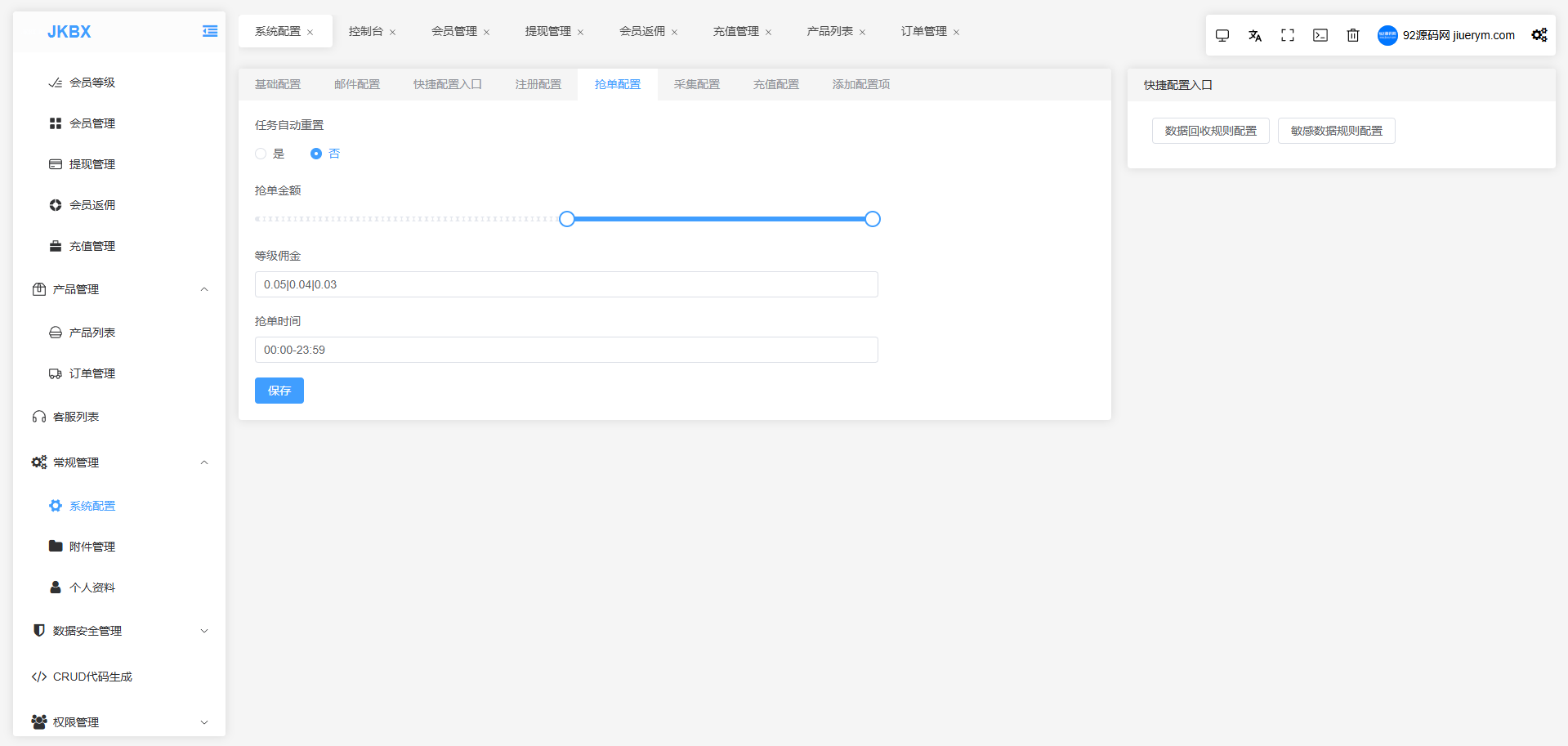Click the dotted track of 抢单金额 slider
This screenshot has height=746, width=1568.
pyautogui.click(x=407, y=219)
